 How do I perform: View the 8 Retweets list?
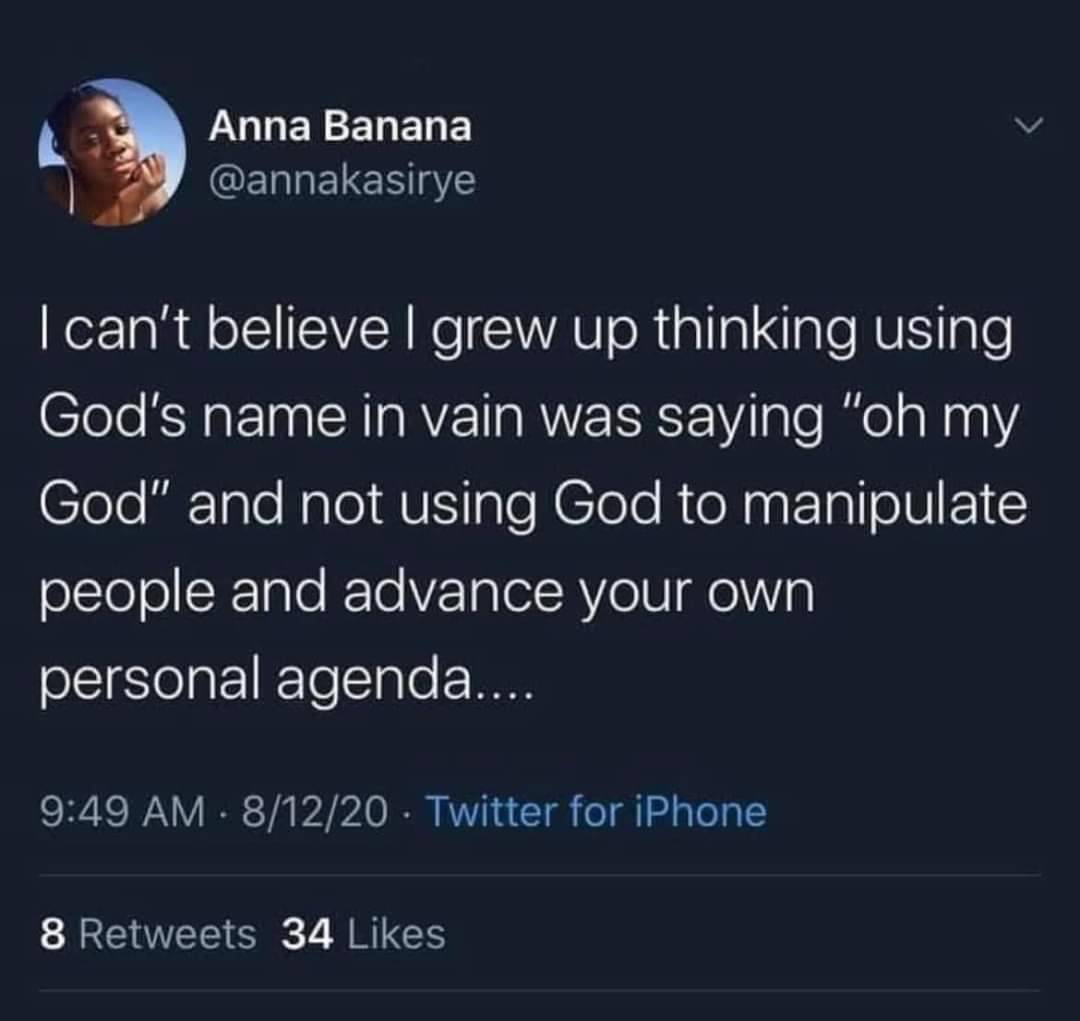148,934
